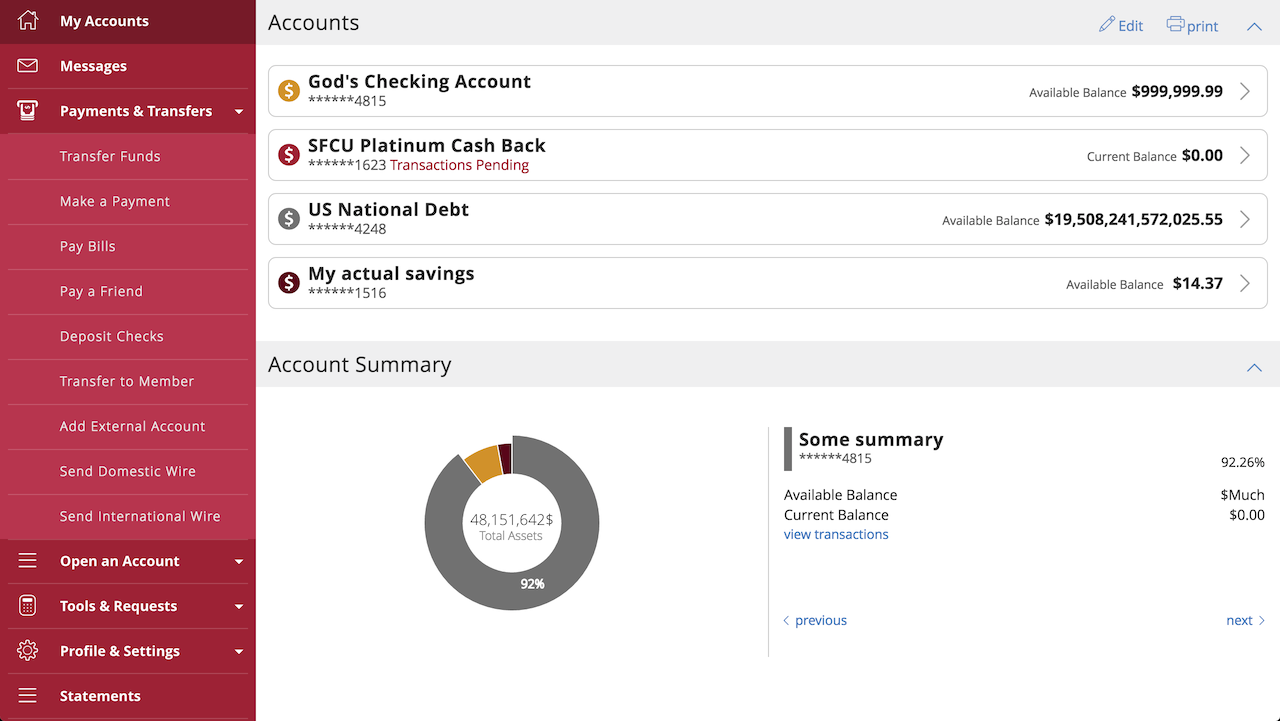This screenshot has width=1280, height=721.
Task: Click the red dollar icon for SFCU Platinum Cash Back
Action: click(289, 155)
